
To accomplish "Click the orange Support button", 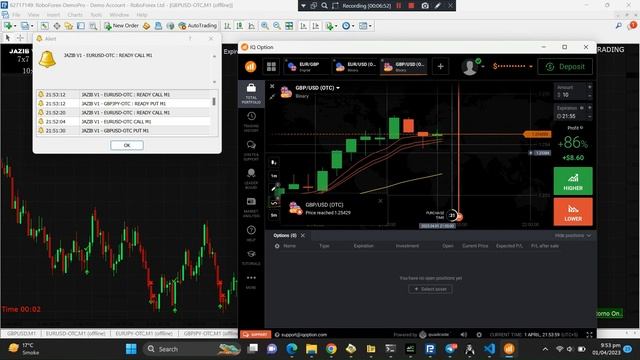I will click(x=256, y=334).
